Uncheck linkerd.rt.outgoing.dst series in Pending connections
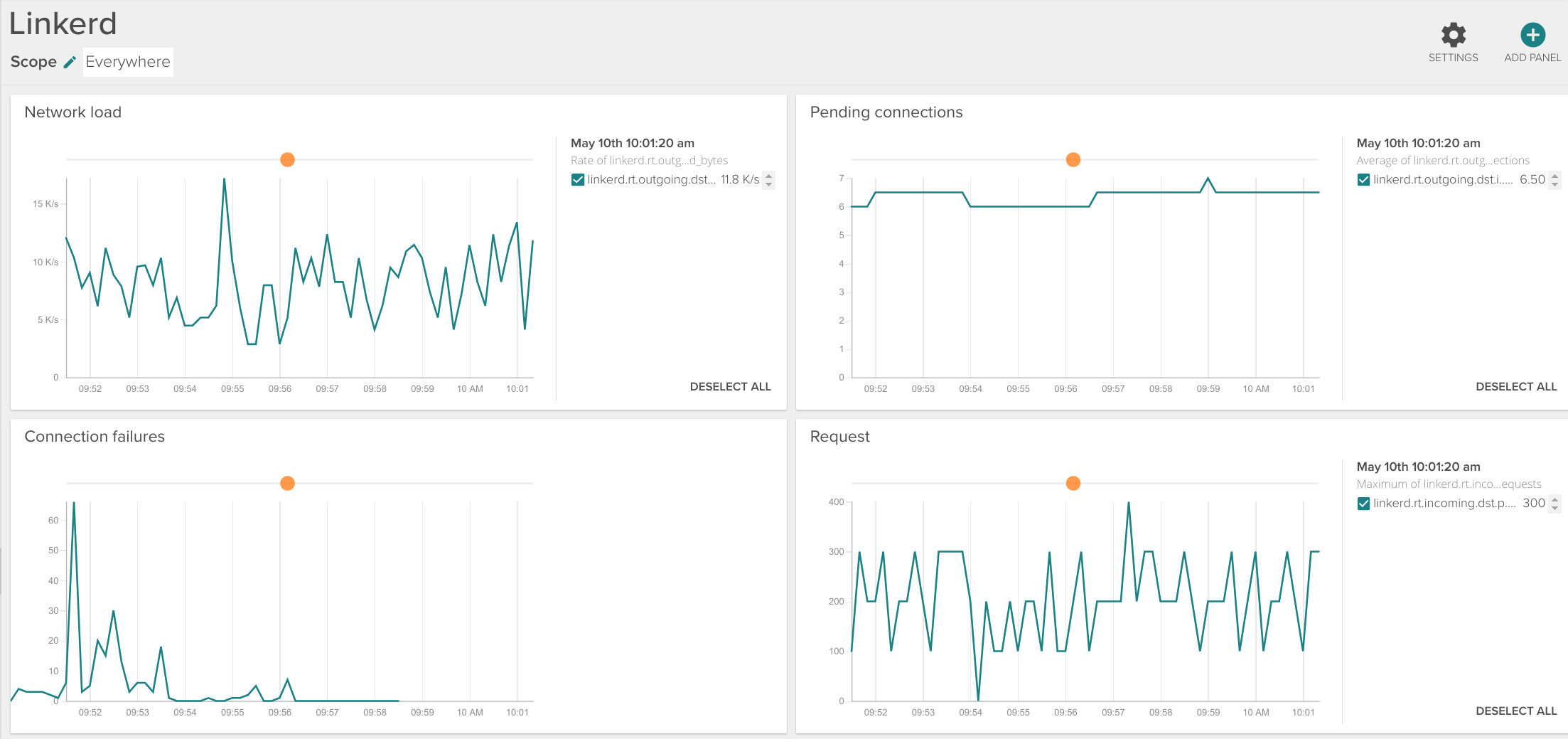This screenshot has height=739, width=1568. coord(1363,180)
